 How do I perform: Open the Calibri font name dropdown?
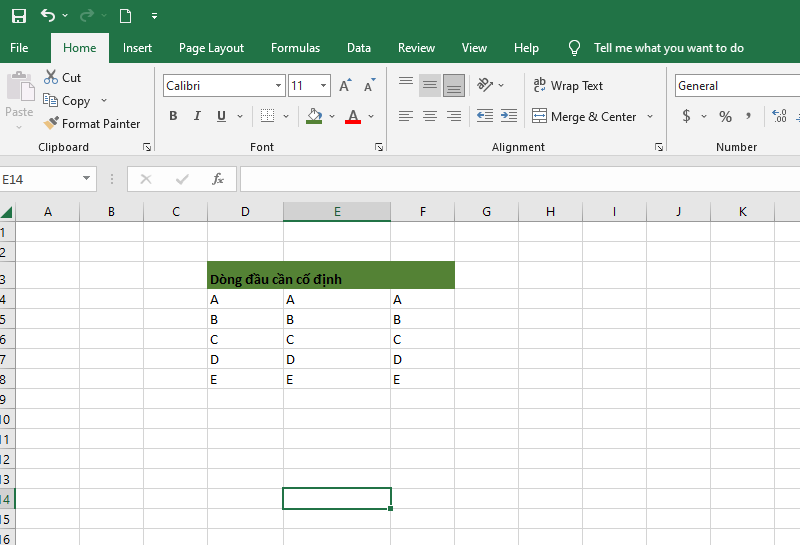pyautogui.click(x=278, y=86)
